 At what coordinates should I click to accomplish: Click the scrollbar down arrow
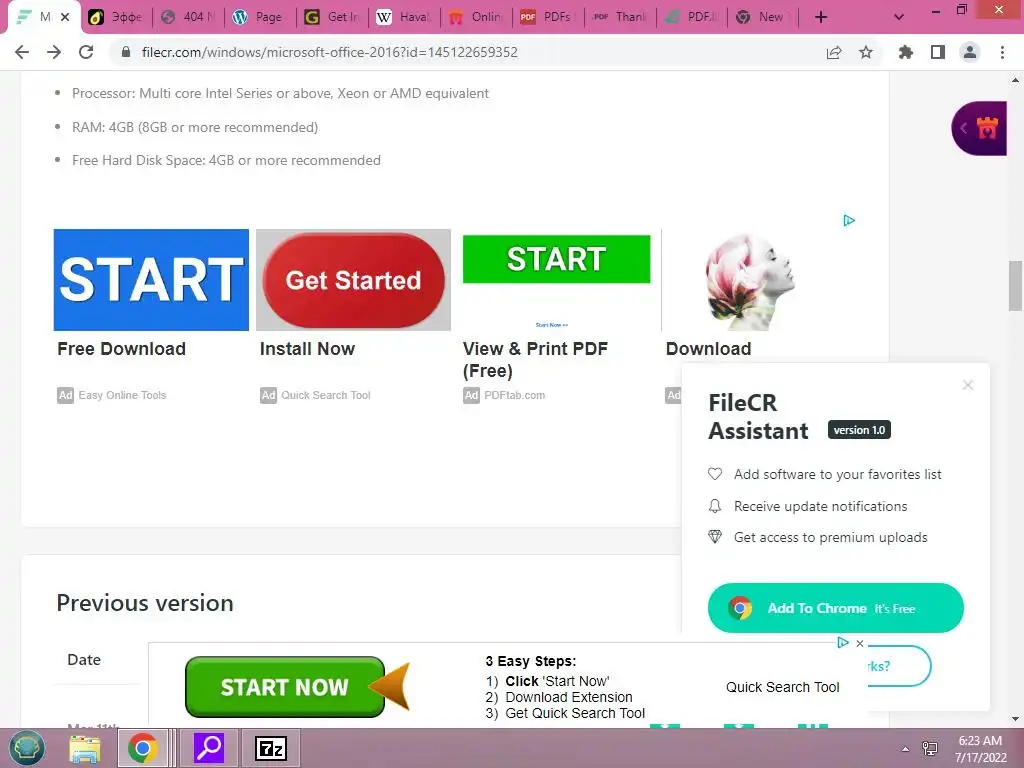click(1016, 719)
